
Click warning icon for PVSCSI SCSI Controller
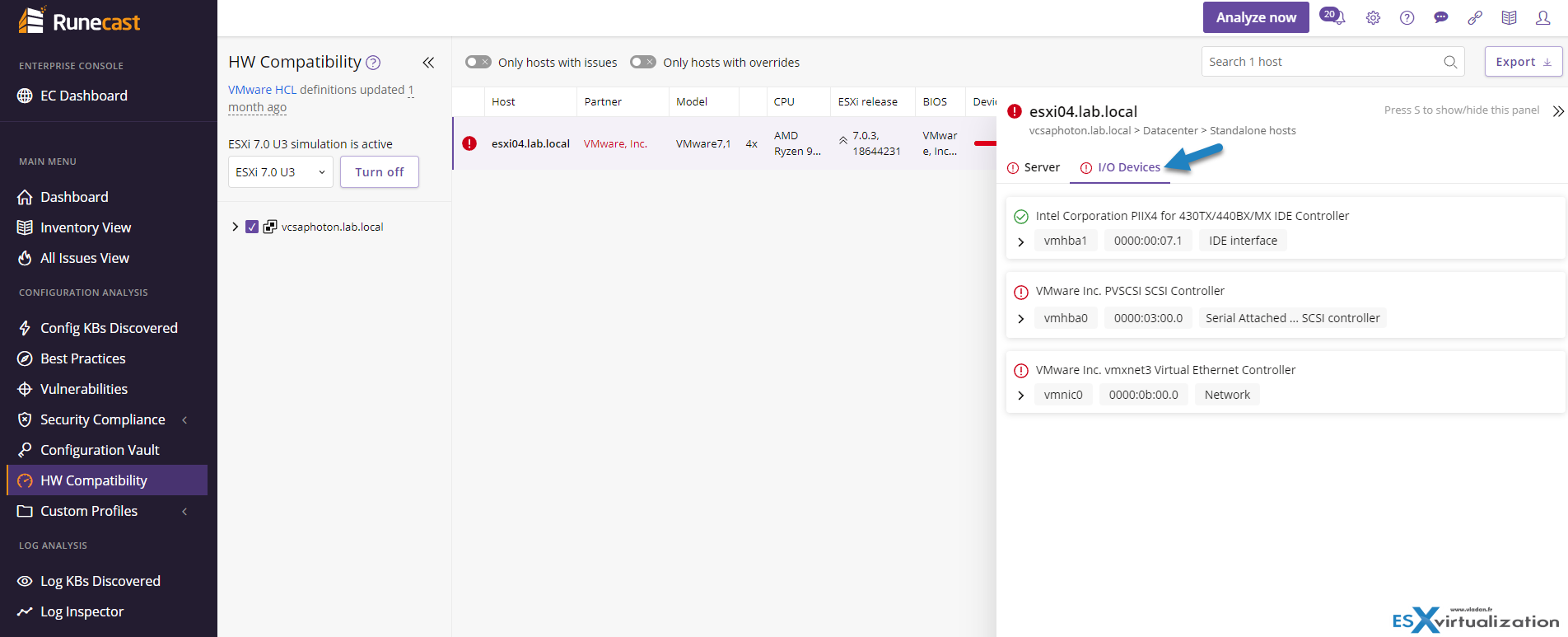point(1021,292)
